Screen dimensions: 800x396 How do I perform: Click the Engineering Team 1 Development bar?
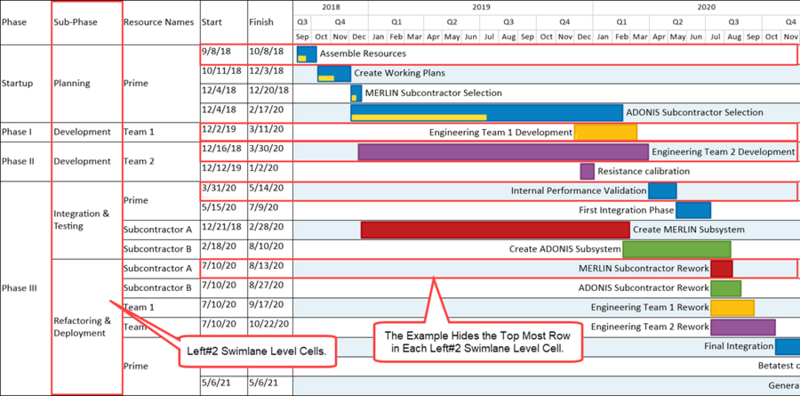tap(606, 132)
